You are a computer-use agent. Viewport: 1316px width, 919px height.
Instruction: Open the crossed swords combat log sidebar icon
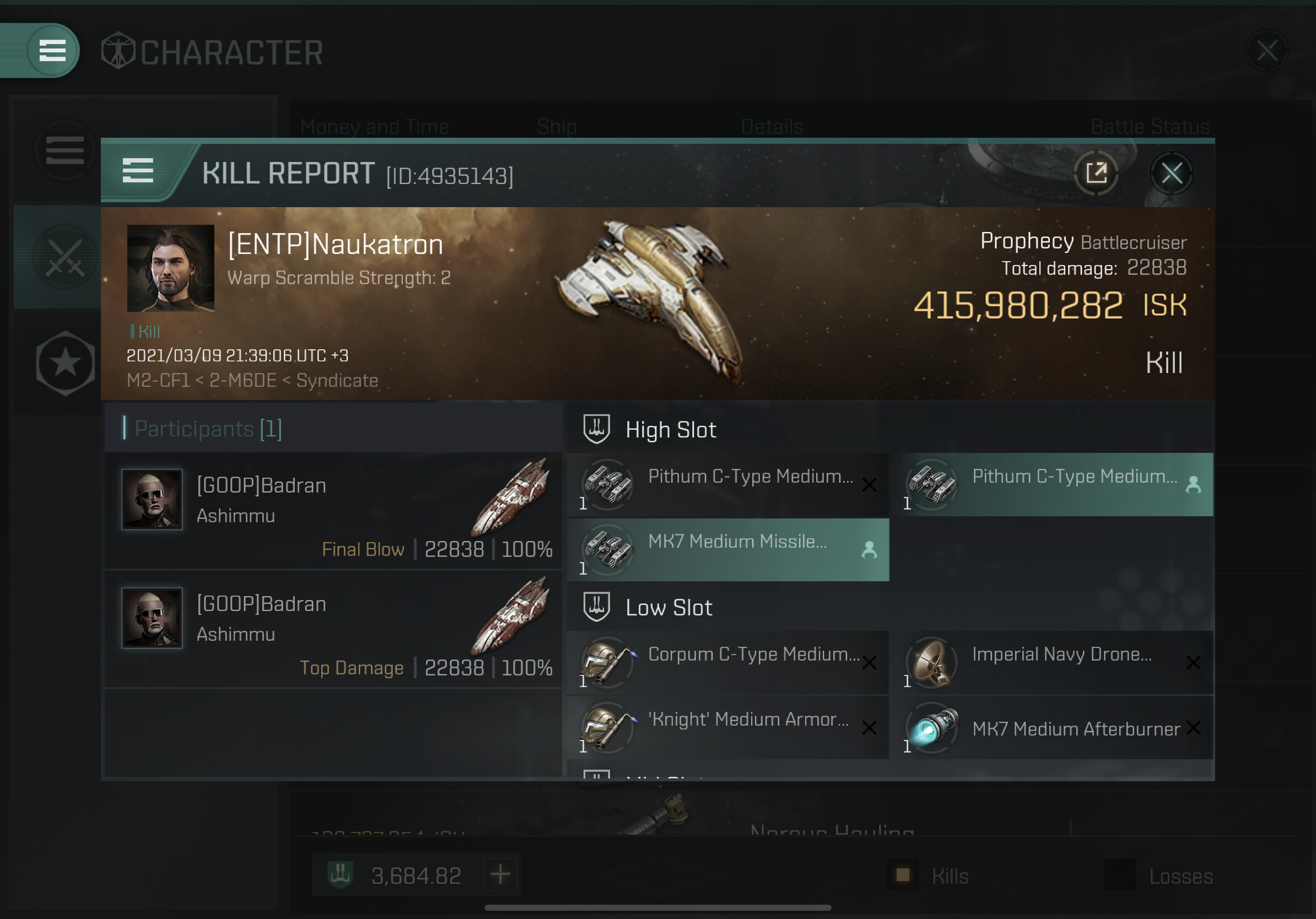coord(65,258)
